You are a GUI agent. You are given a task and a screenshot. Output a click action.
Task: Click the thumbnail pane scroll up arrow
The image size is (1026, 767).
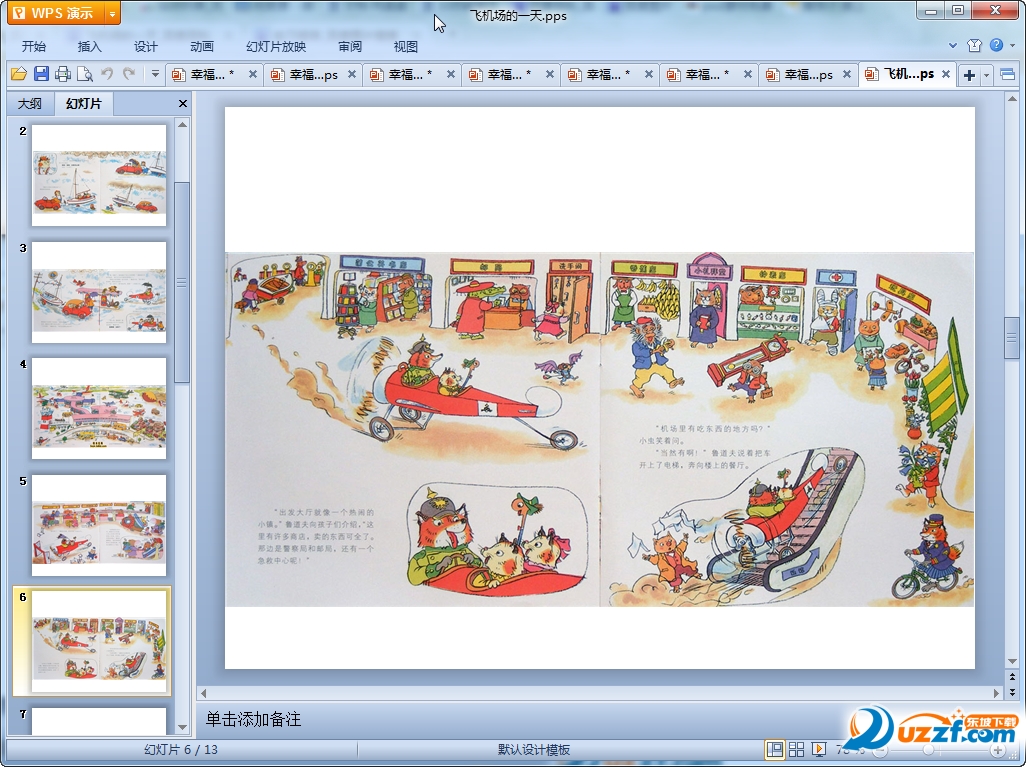(183, 124)
